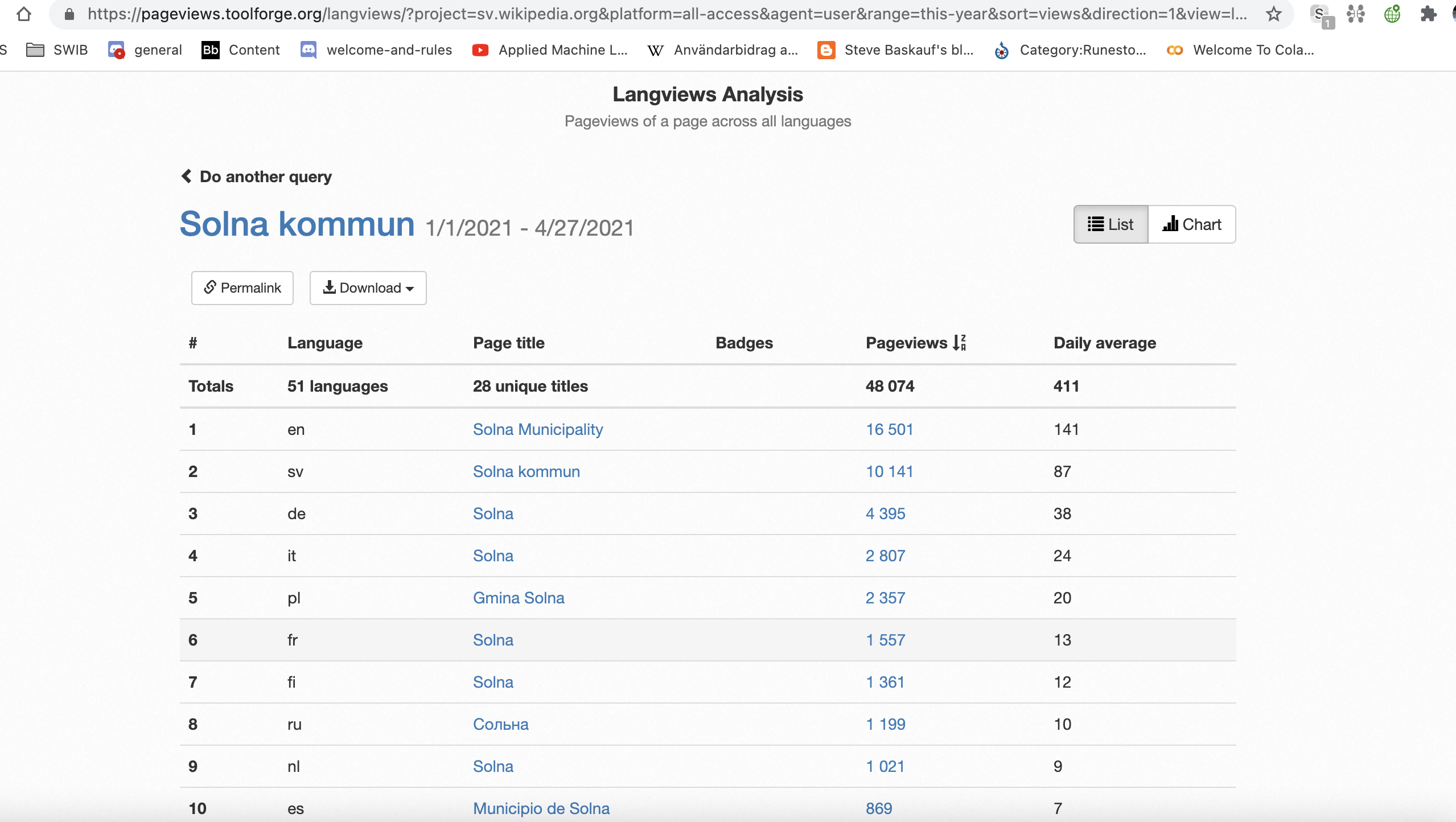Switch to Chart view
This screenshot has height=822, width=1456.
point(1192,224)
